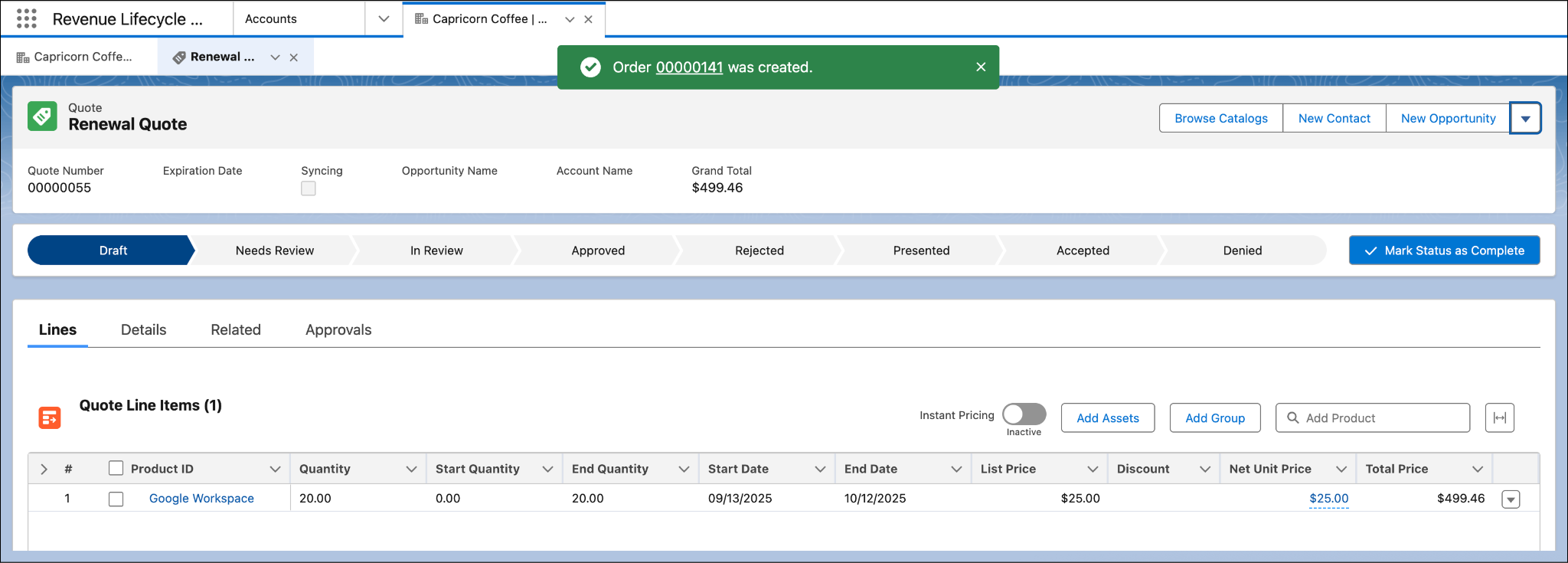Screen dimensions: 1568x563
Task: Click Mark Status as Complete
Action: pos(1444,250)
